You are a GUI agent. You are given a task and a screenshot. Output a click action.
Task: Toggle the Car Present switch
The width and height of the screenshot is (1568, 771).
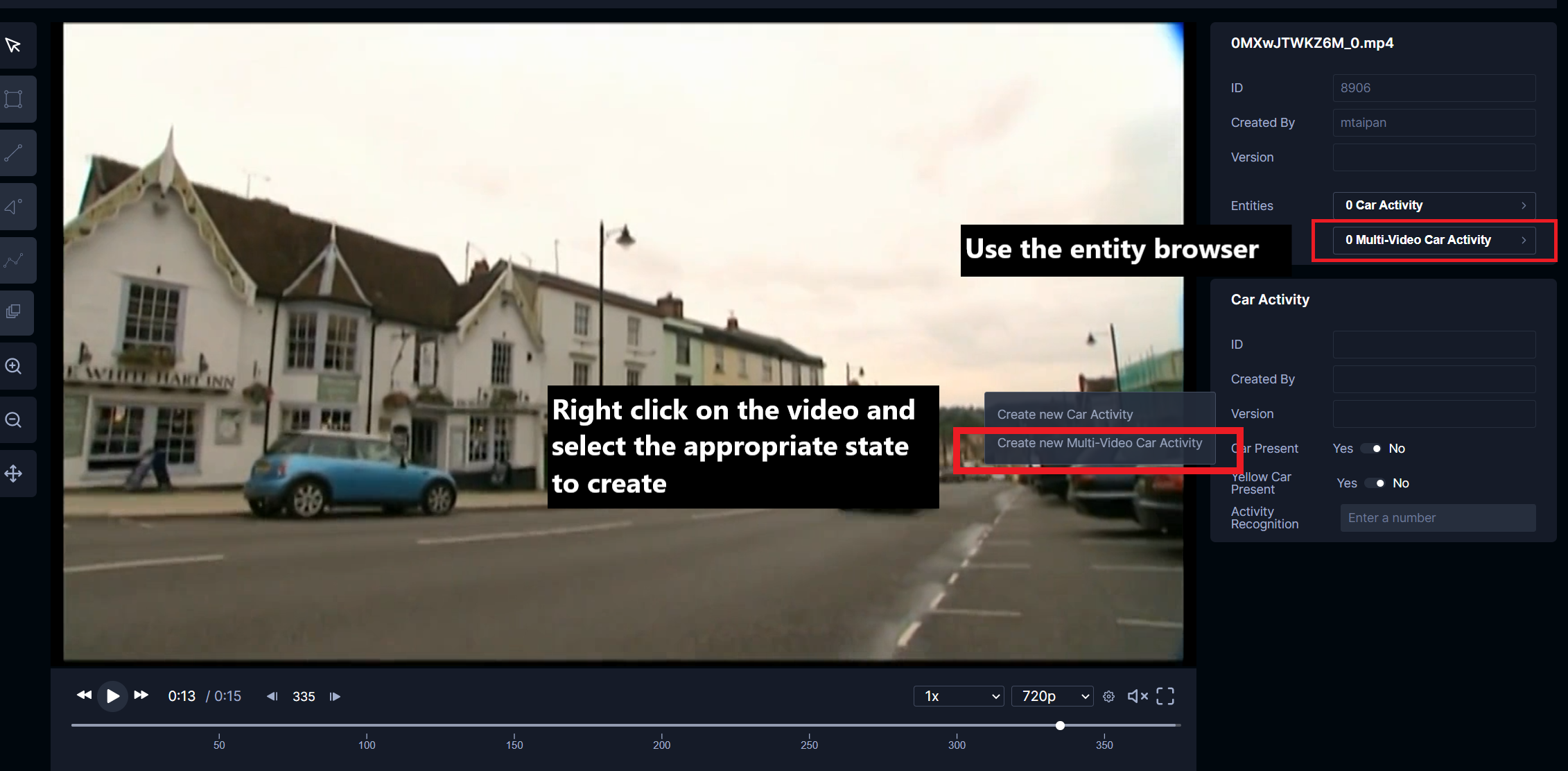point(1370,449)
